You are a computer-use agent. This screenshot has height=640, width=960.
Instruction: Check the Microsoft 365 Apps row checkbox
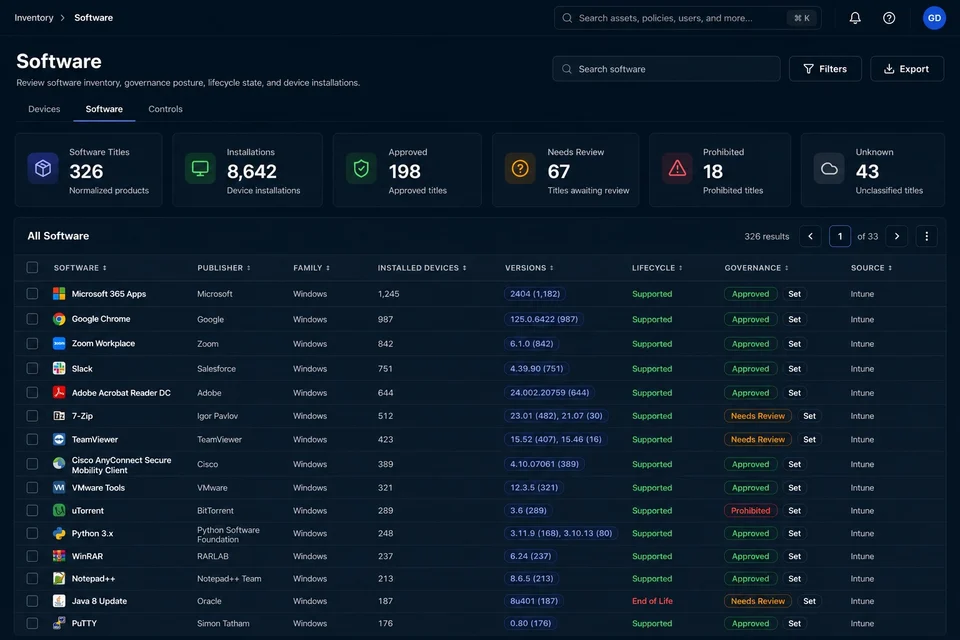pyautogui.click(x=32, y=294)
